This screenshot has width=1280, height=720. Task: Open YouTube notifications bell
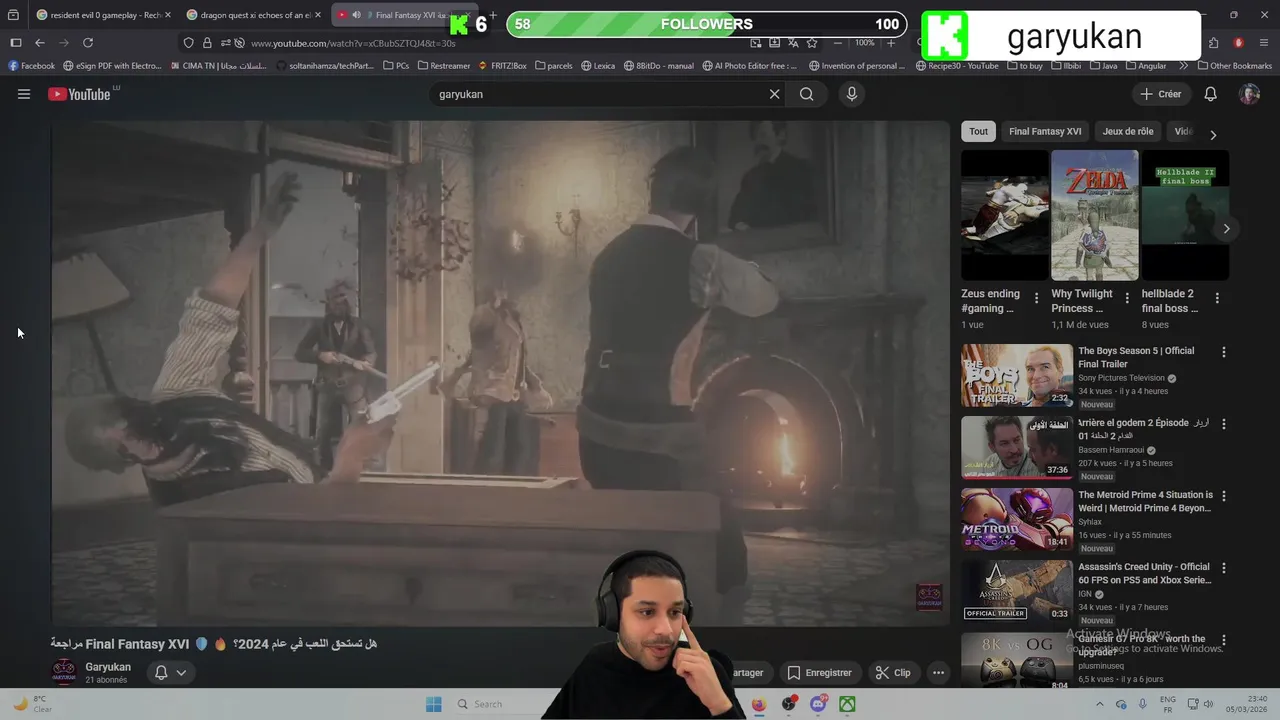point(1210,94)
